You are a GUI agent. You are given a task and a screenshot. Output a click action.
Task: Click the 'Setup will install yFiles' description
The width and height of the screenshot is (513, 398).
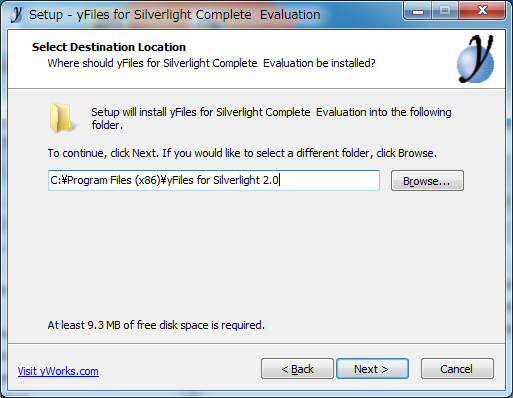click(x=271, y=118)
